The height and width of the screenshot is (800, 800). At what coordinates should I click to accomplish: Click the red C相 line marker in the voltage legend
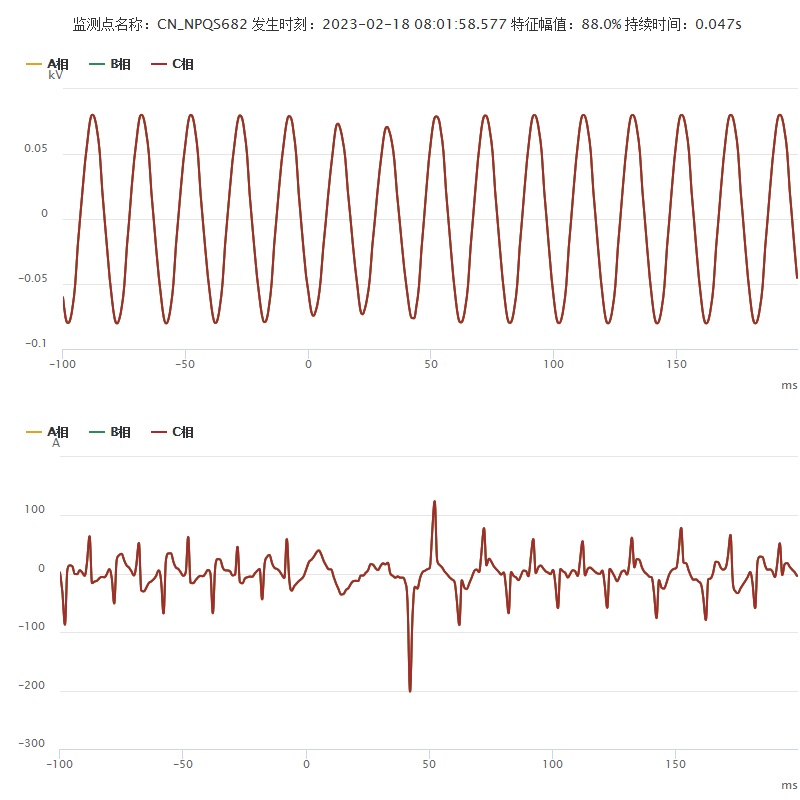158,64
